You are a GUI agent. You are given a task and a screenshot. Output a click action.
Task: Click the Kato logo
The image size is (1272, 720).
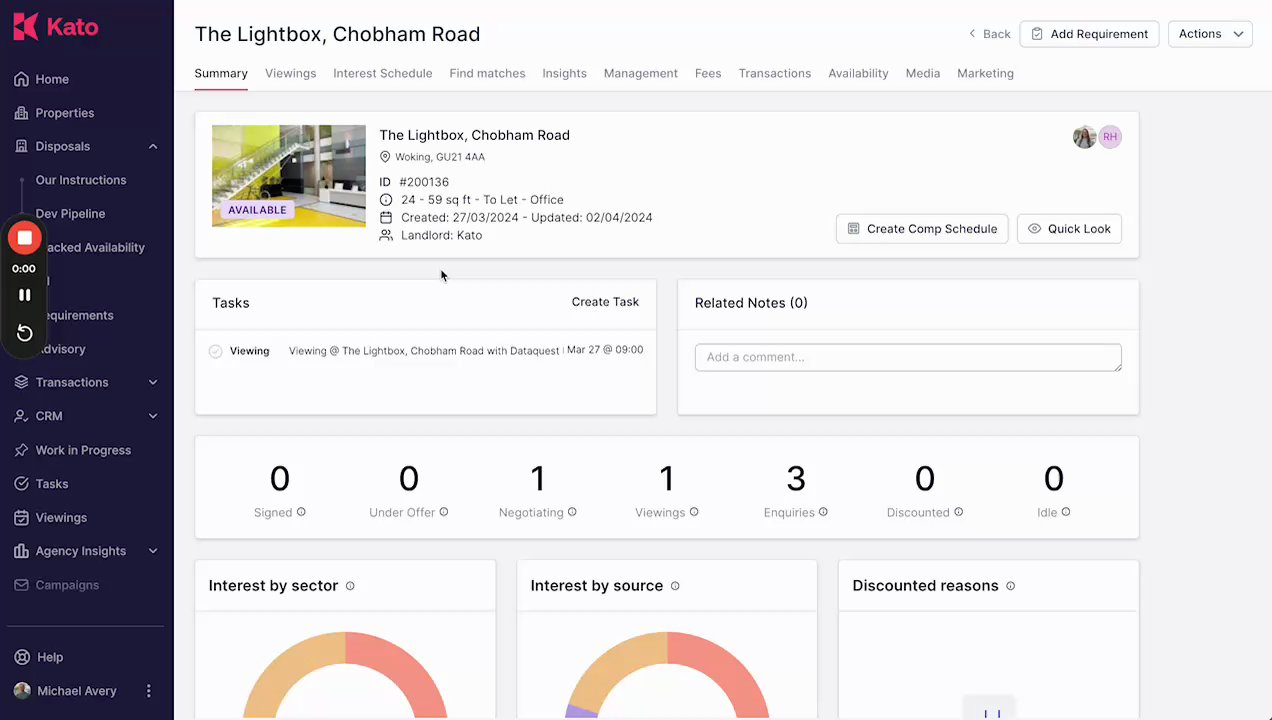tap(56, 27)
